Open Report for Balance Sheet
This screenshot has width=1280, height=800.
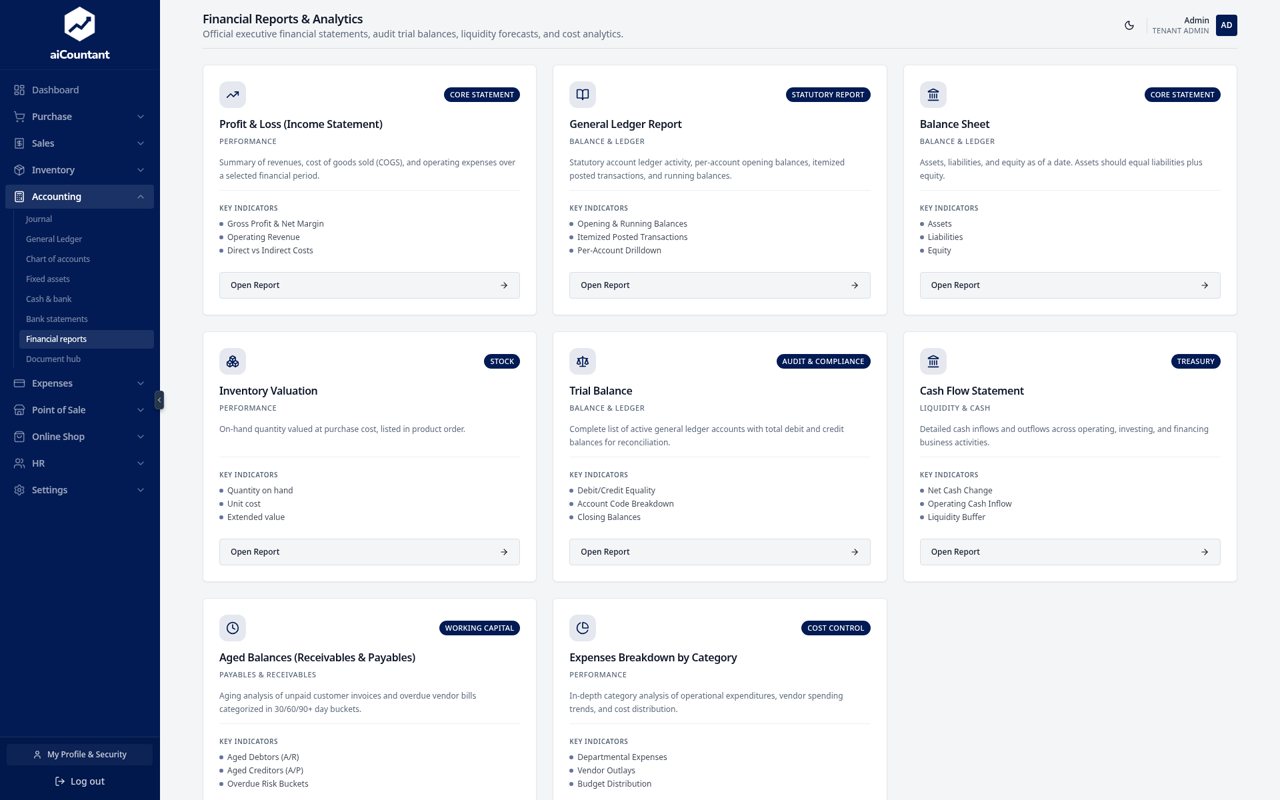pos(1070,285)
